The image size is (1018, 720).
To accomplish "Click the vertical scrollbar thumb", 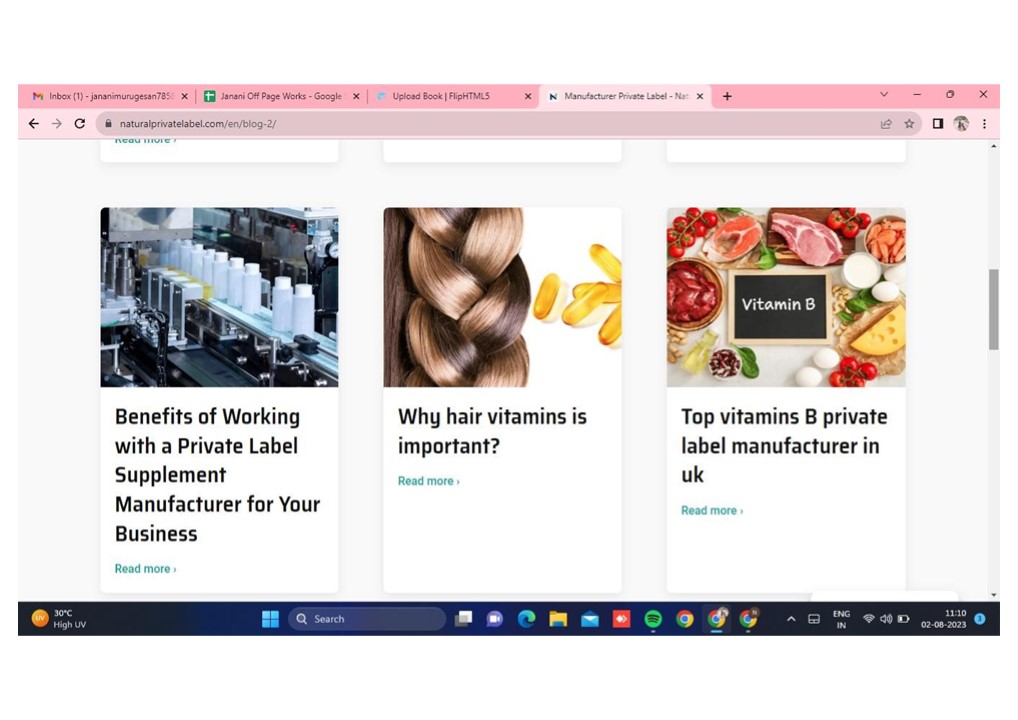I will [993, 310].
